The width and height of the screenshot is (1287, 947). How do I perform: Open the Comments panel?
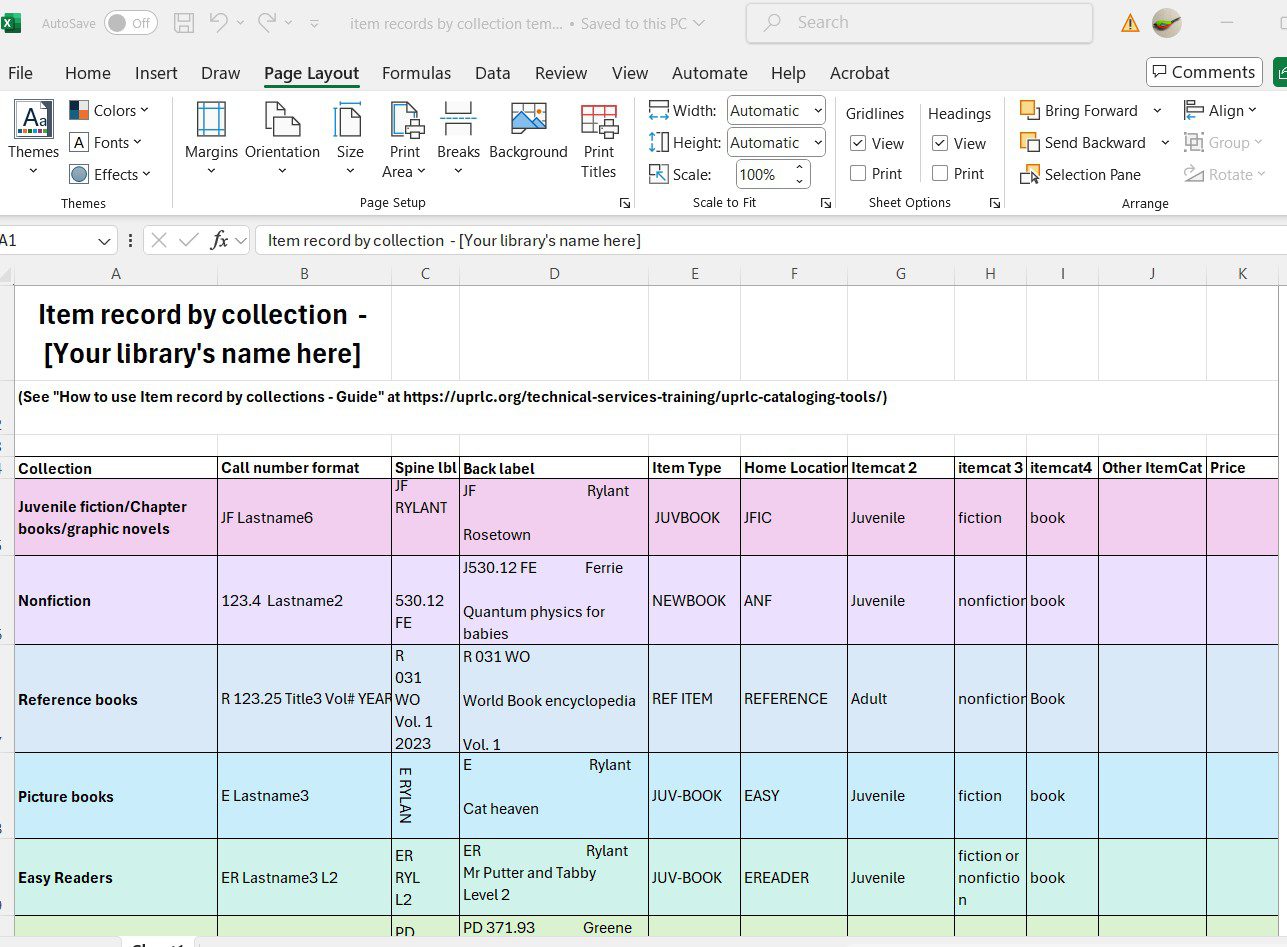[1203, 71]
